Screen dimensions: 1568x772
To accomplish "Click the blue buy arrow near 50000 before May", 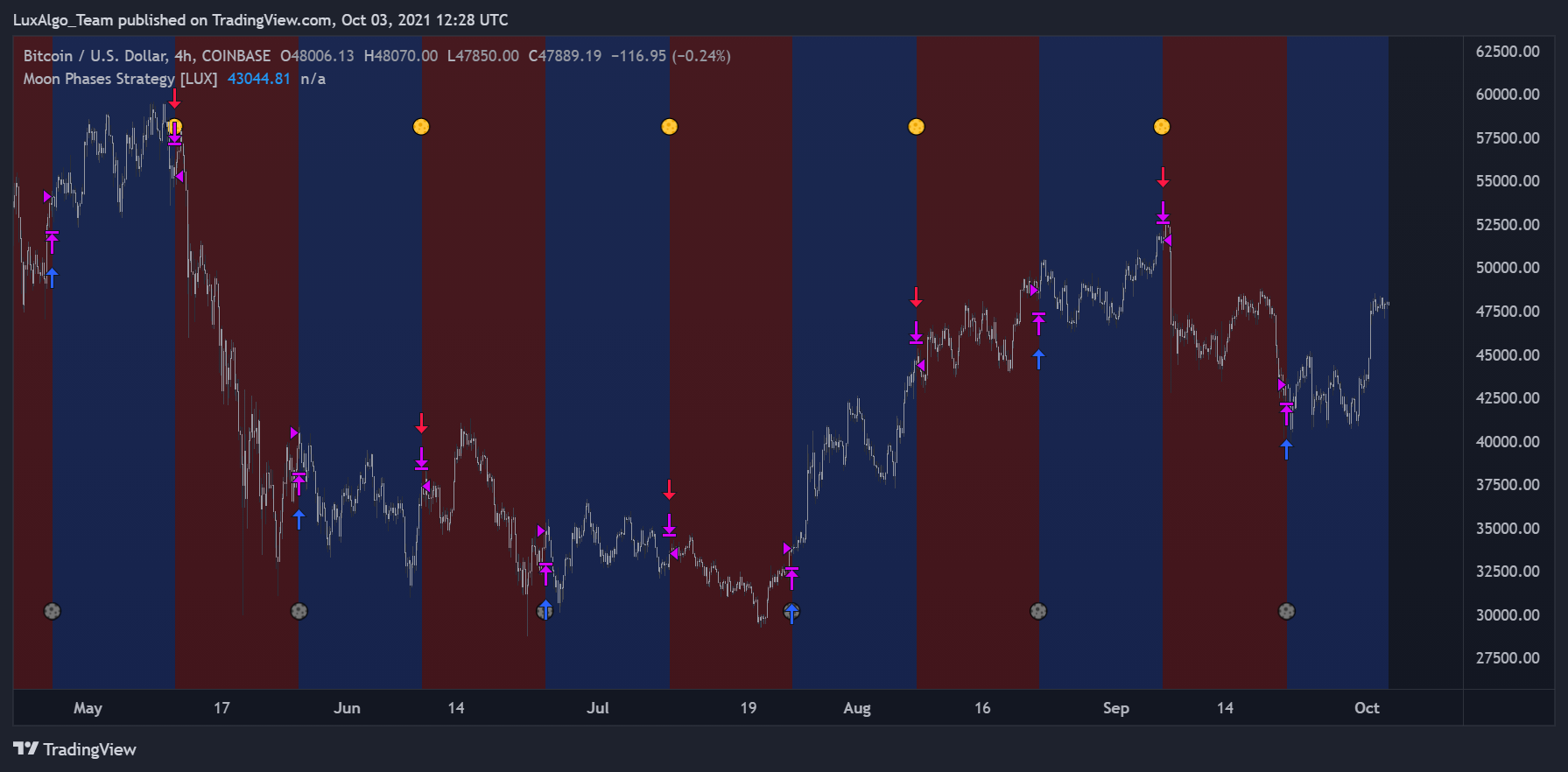I will tap(53, 278).
